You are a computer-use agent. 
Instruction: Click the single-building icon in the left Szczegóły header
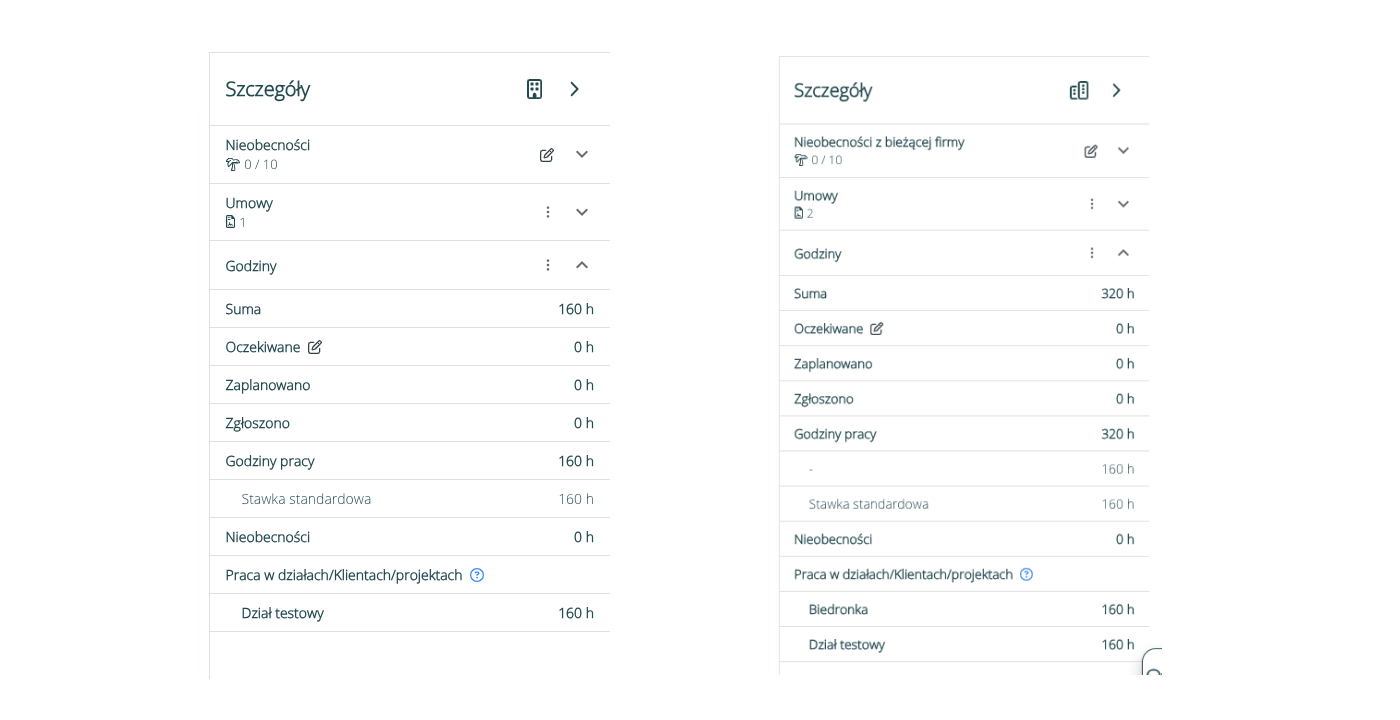[534, 89]
